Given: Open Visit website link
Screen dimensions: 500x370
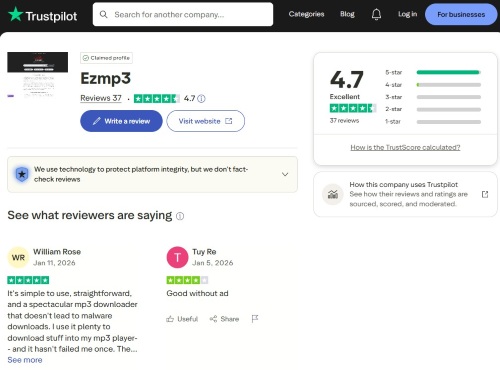Looking at the screenshot, I should tap(206, 121).
